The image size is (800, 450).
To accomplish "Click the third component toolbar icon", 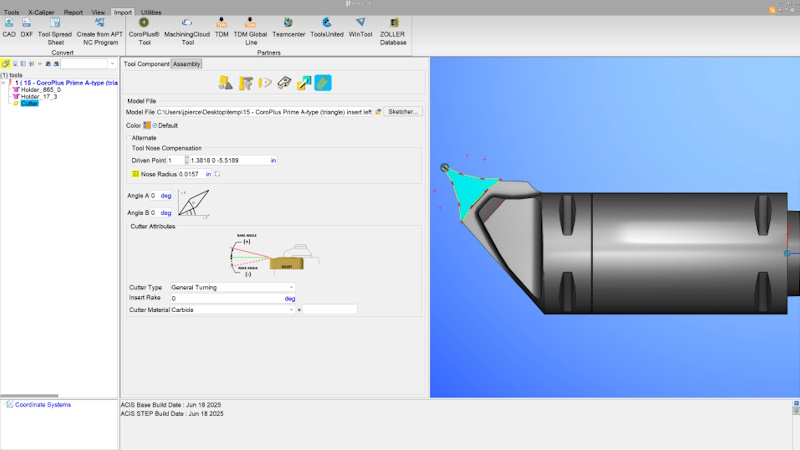I will 265,83.
